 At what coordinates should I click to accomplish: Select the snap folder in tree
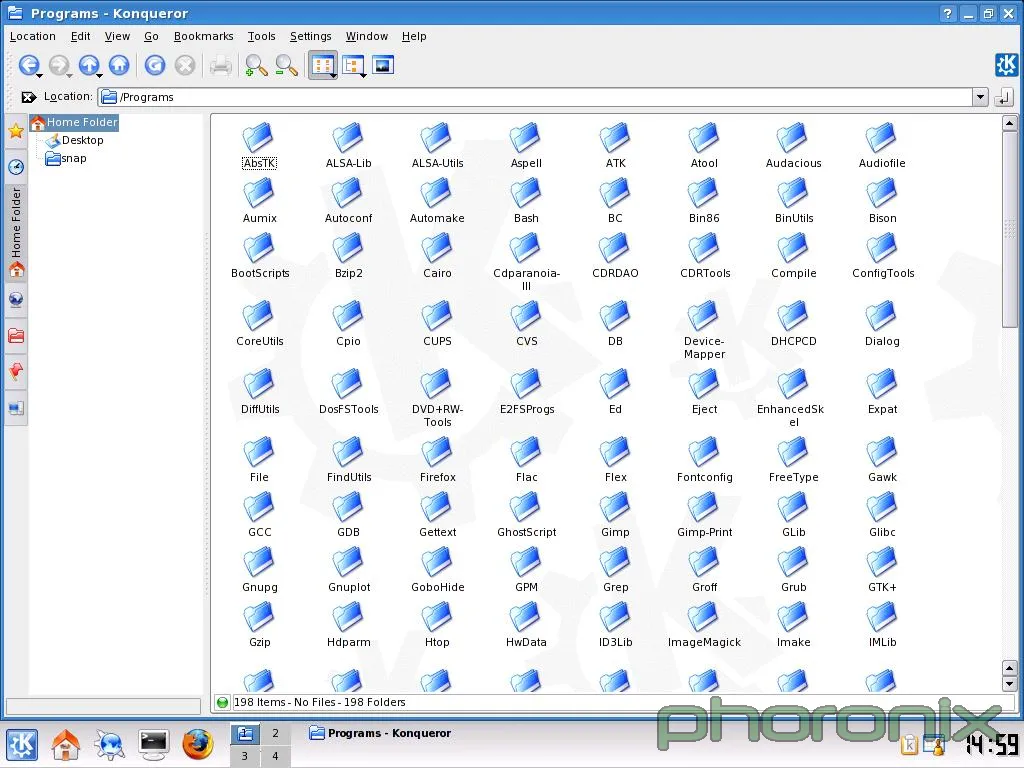point(66,159)
